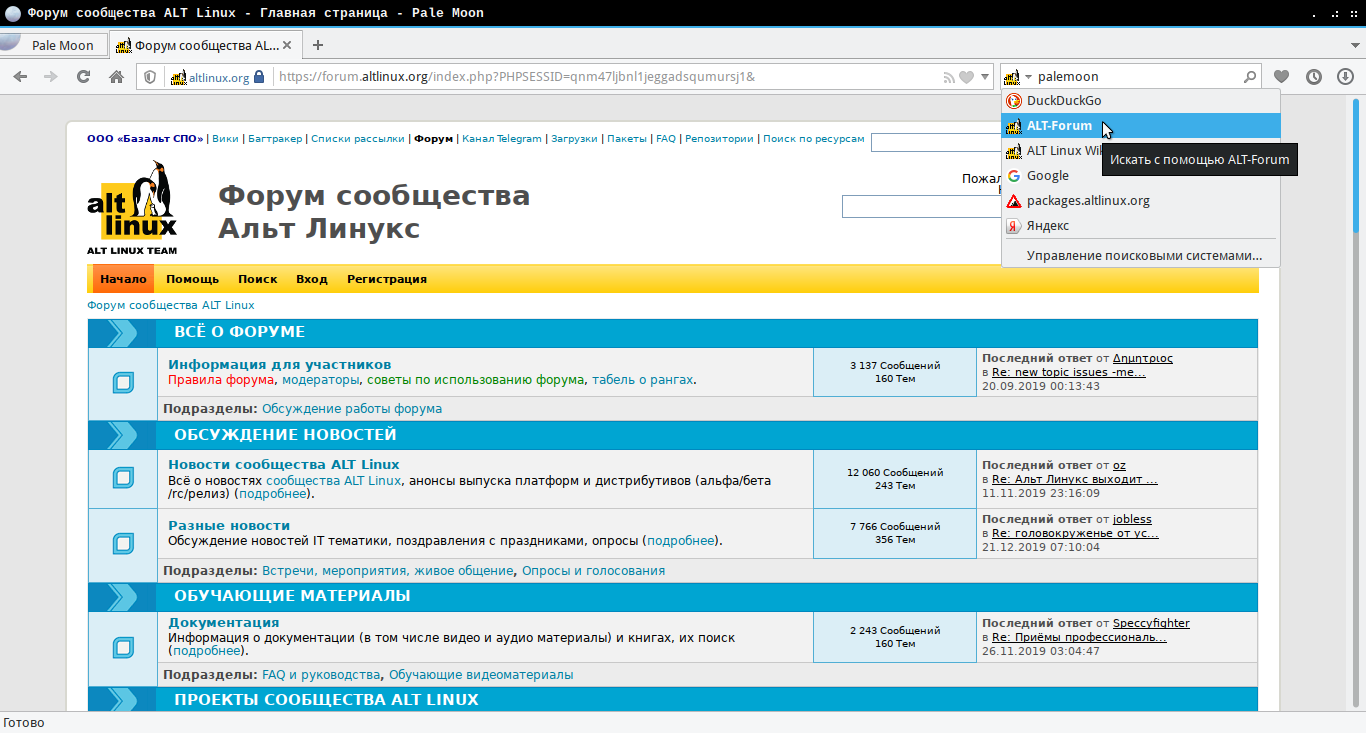Open the Начало forum menu item
Screen dimensions: 1366x733
[123, 279]
